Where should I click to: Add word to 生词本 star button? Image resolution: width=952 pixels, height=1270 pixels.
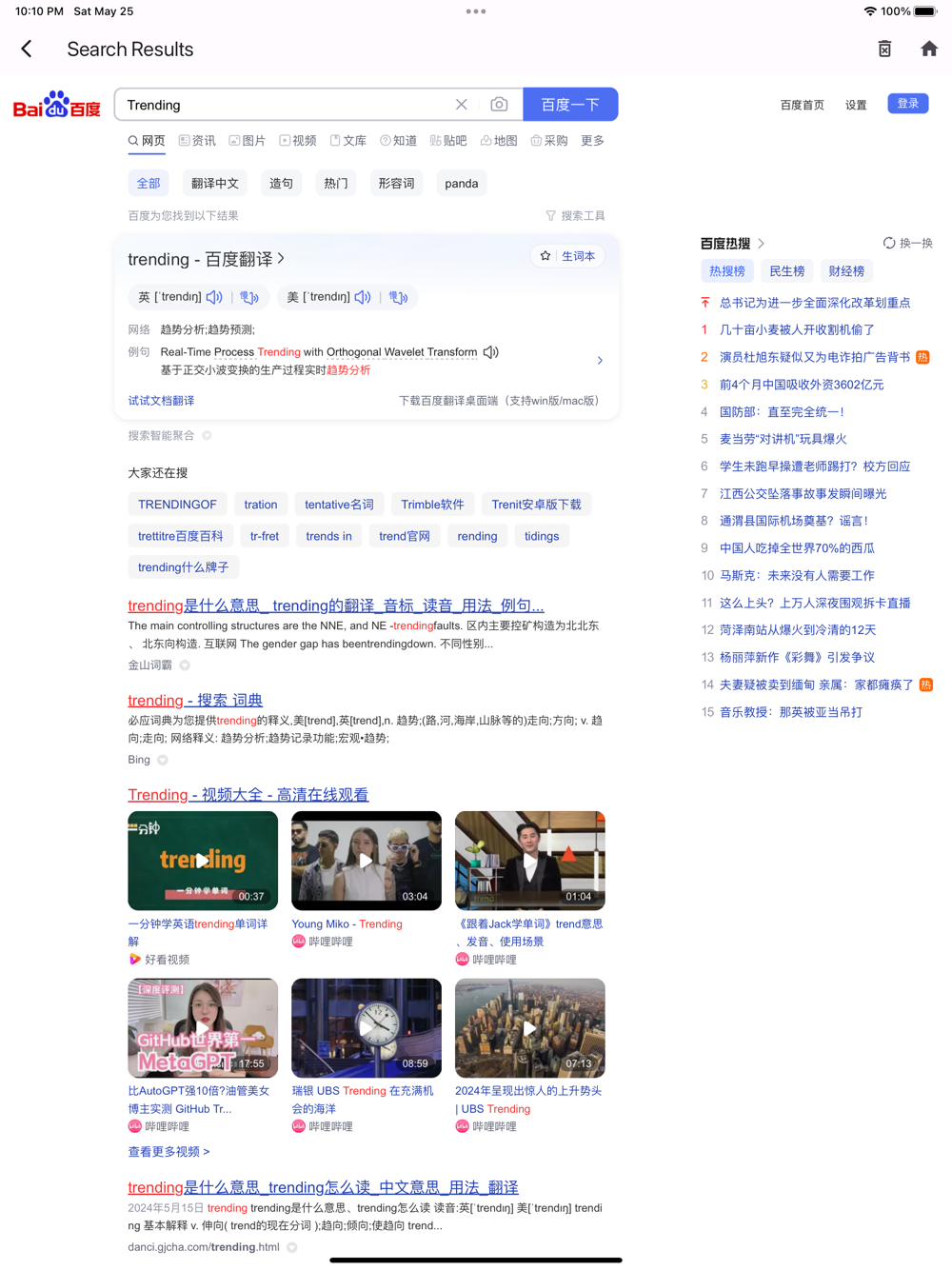567,256
